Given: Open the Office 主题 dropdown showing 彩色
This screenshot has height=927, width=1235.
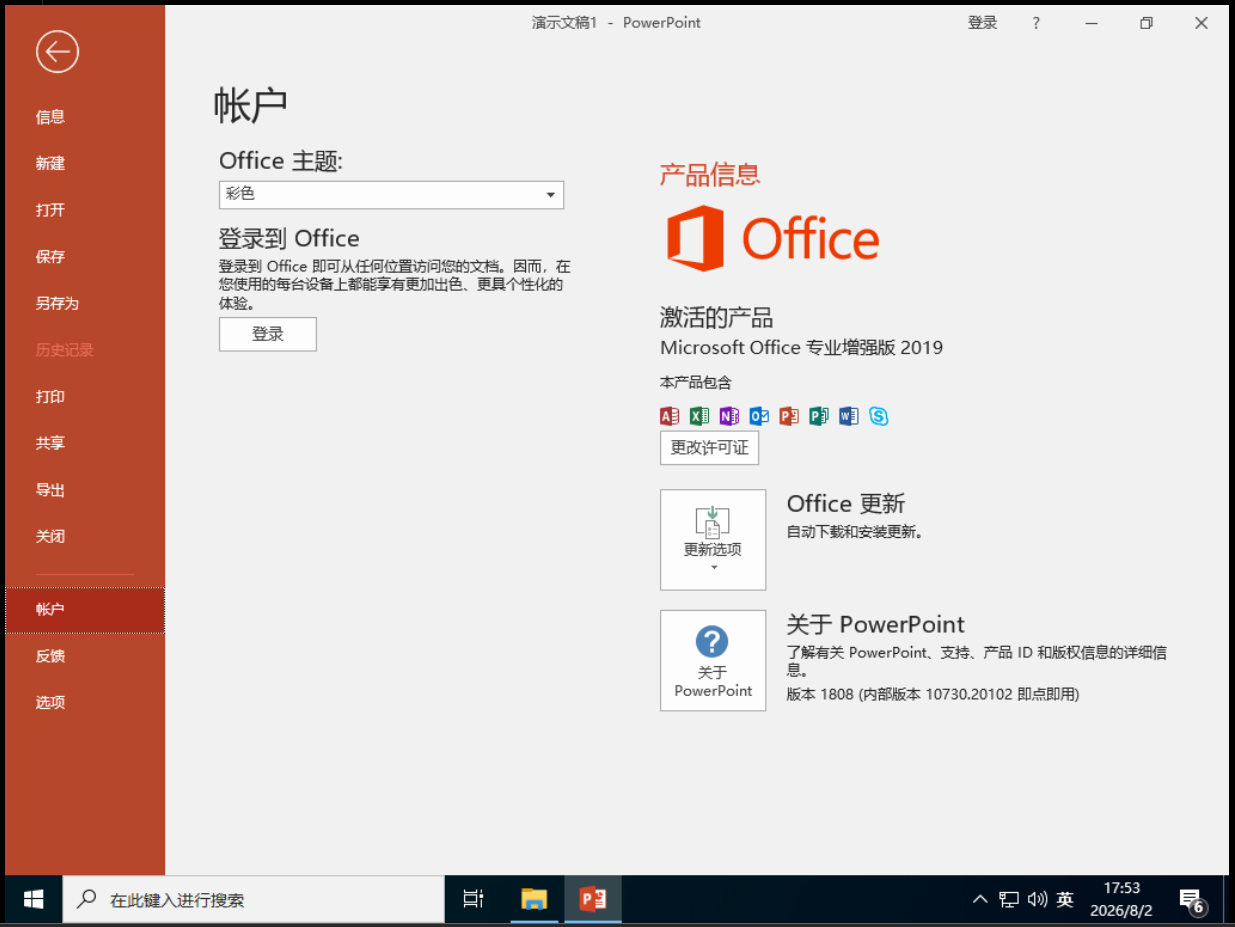Looking at the screenshot, I should [x=391, y=195].
